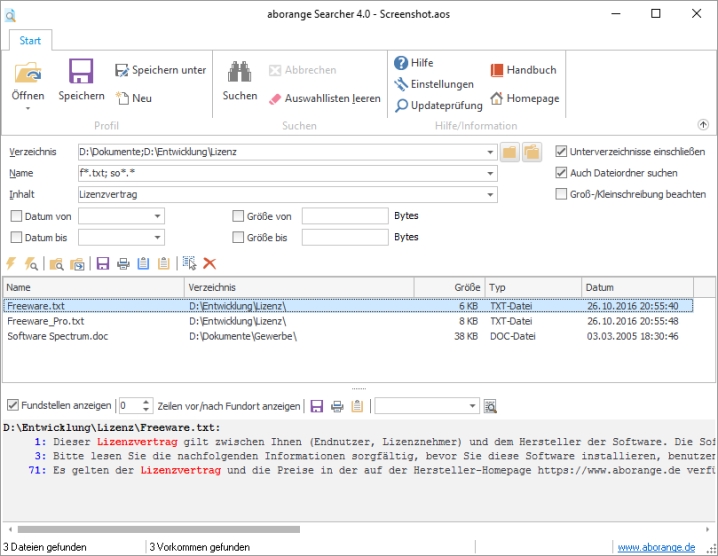Enable Groß-/Kleinschreibung beachten checkbox
The width and height of the screenshot is (718, 556).
click(x=561, y=194)
